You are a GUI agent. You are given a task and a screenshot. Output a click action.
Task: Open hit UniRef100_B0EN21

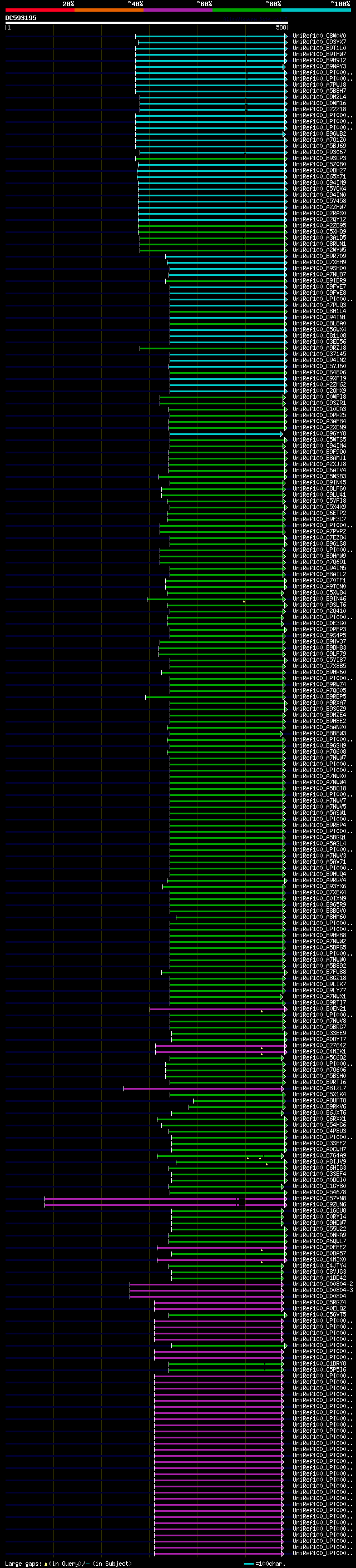tap(319, 1008)
